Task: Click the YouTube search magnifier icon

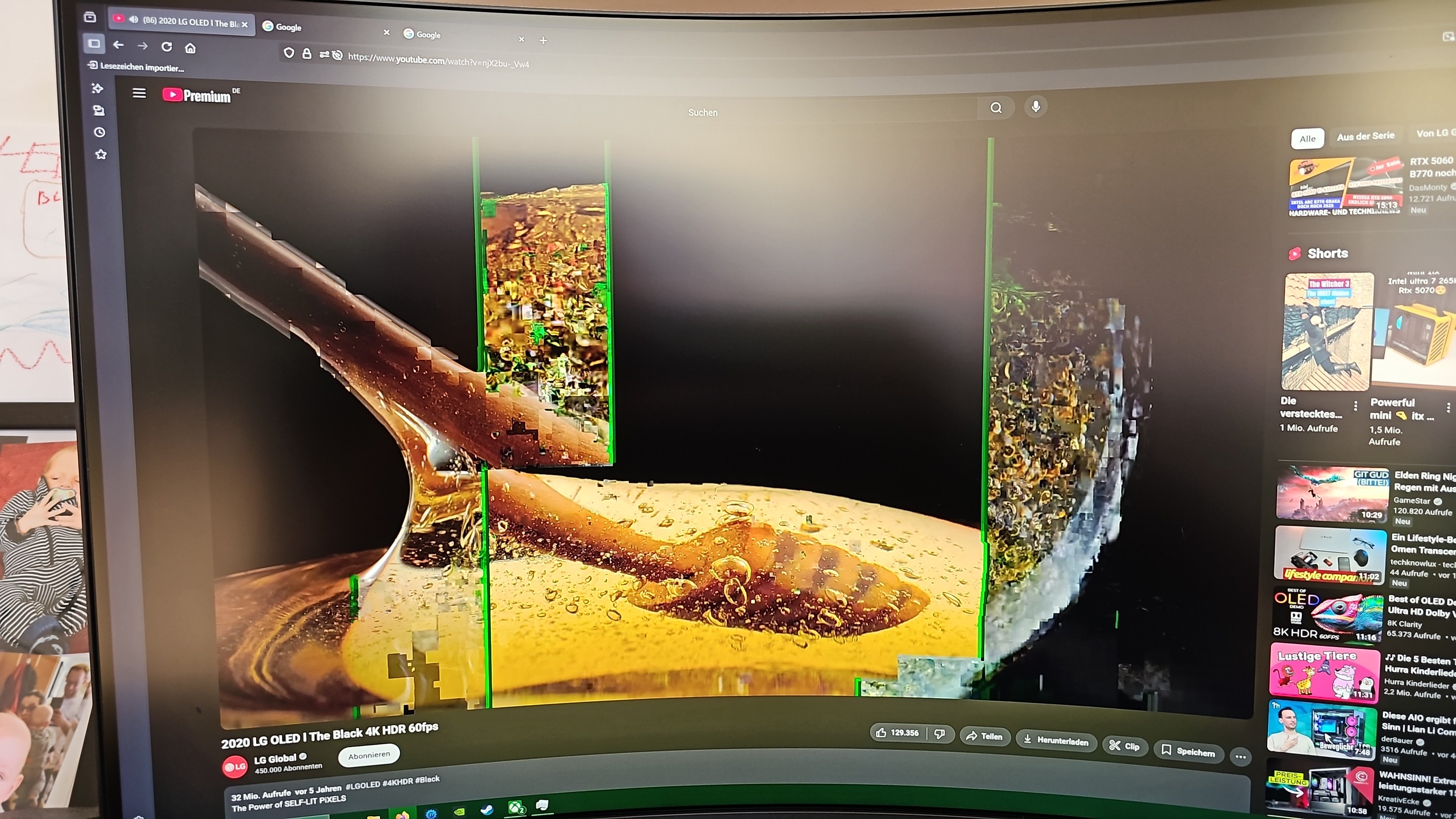Action: [996, 108]
